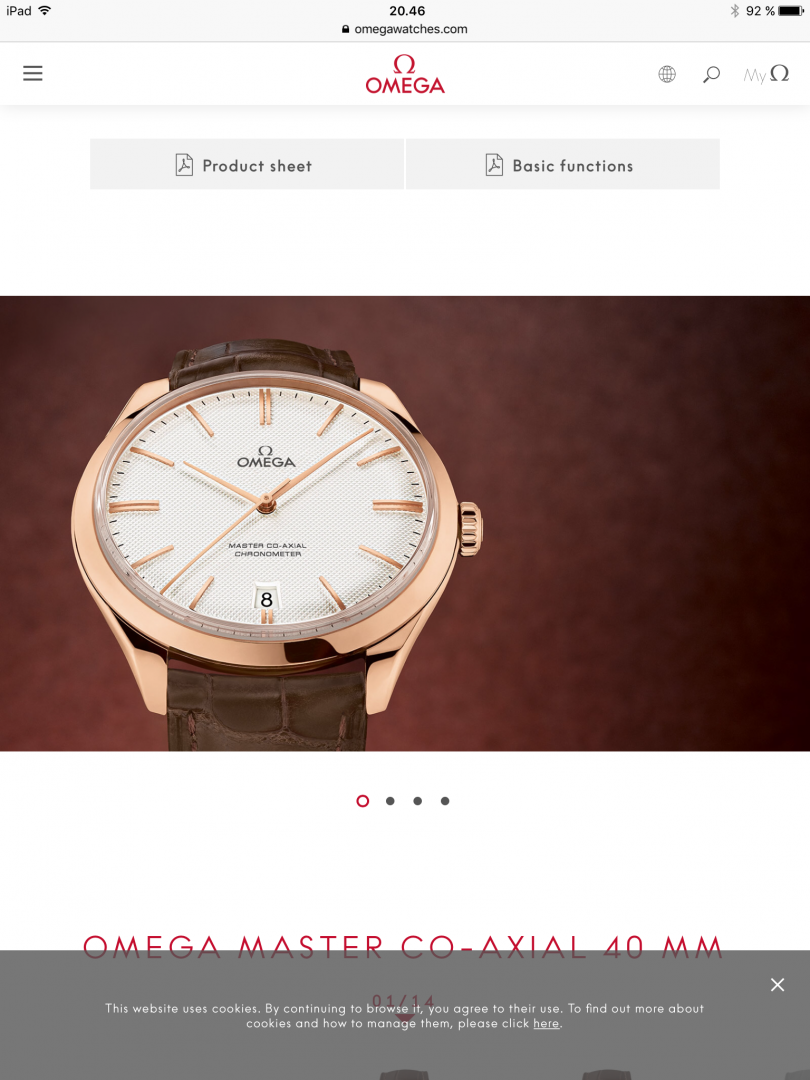Open search with the magnifier icon
The height and width of the screenshot is (1080, 810).
[x=711, y=74]
